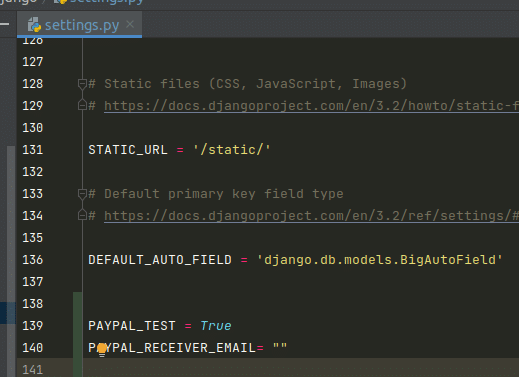Click line number 131 in the gutter
This screenshot has height=377, width=519.
(33, 150)
